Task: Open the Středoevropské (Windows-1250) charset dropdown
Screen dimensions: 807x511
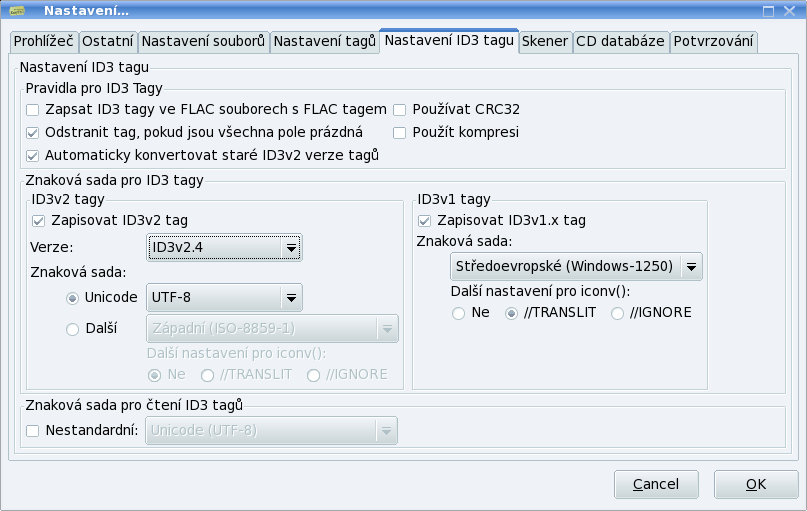Action: (575, 267)
